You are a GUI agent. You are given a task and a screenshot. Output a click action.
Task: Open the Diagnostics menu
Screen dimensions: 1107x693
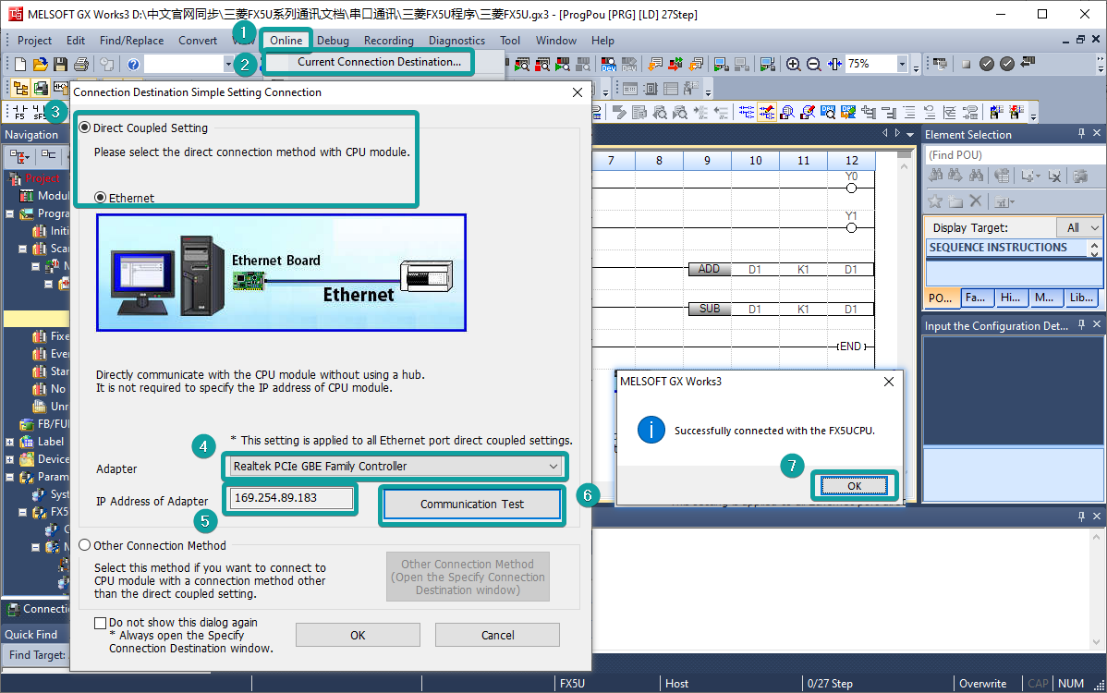click(x=456, y=40)
